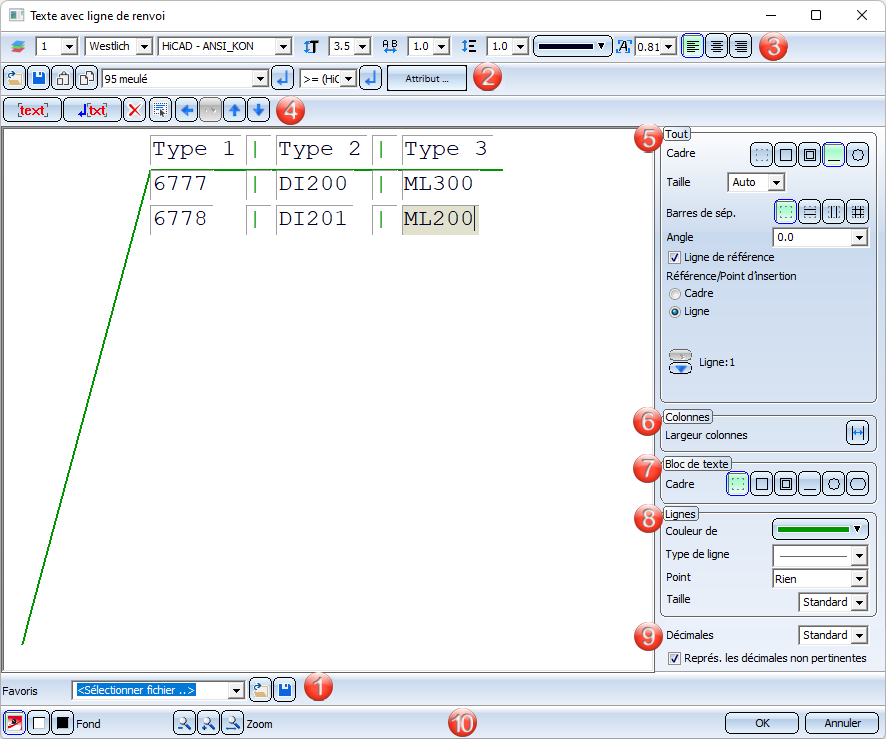This screenshot has height=739, width=886.
Task: Click the enter arrow left of Attribut button
Action: [x=371, y=78]
